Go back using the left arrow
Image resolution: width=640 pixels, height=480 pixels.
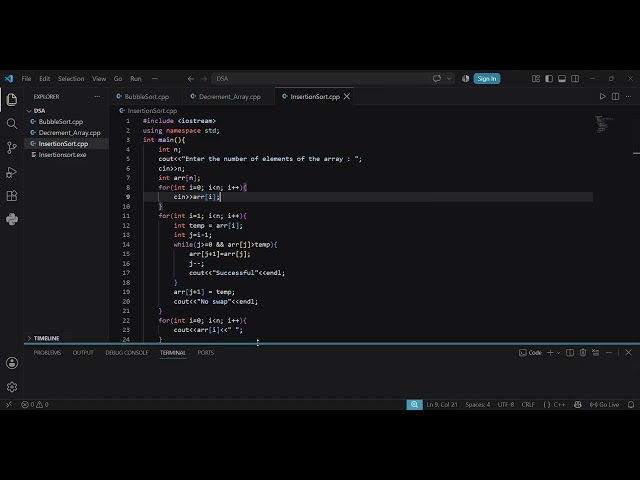[191, 79]
